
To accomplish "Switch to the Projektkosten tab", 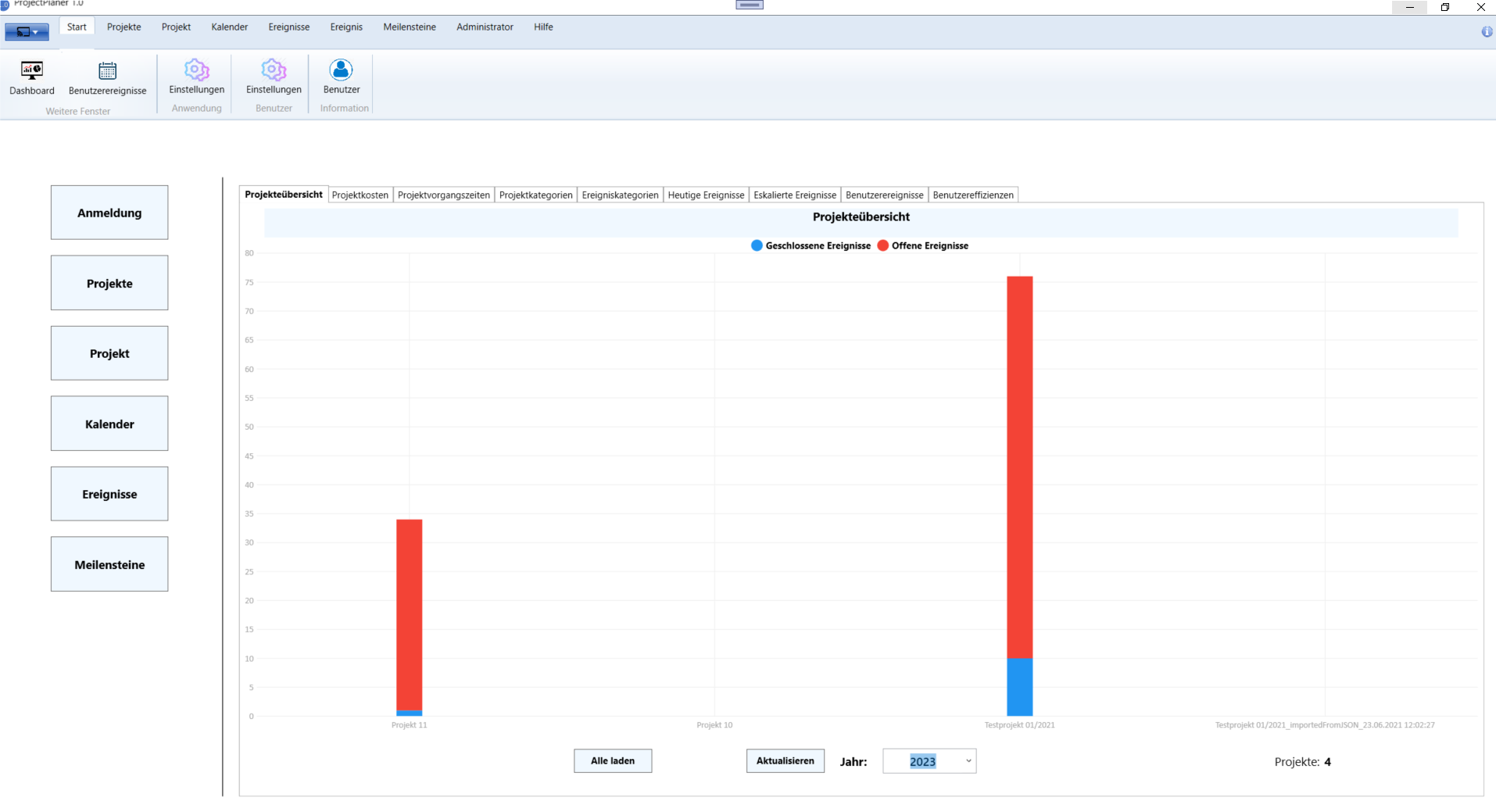I will pos(360,195).
